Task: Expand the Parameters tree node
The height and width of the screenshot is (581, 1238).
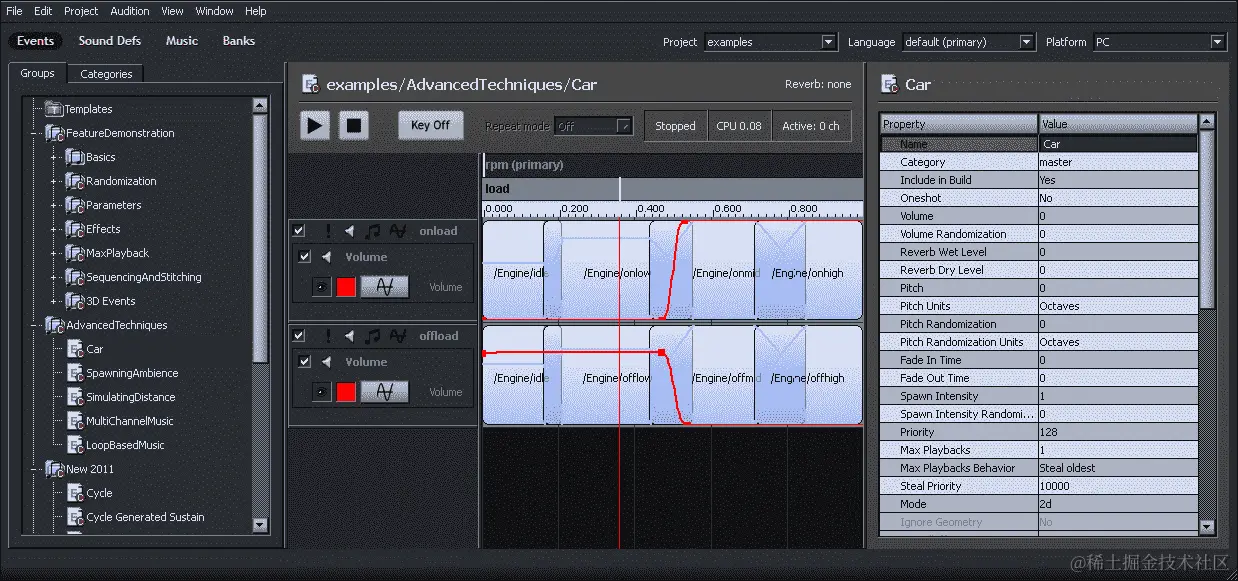Action: tap(54, 205)
